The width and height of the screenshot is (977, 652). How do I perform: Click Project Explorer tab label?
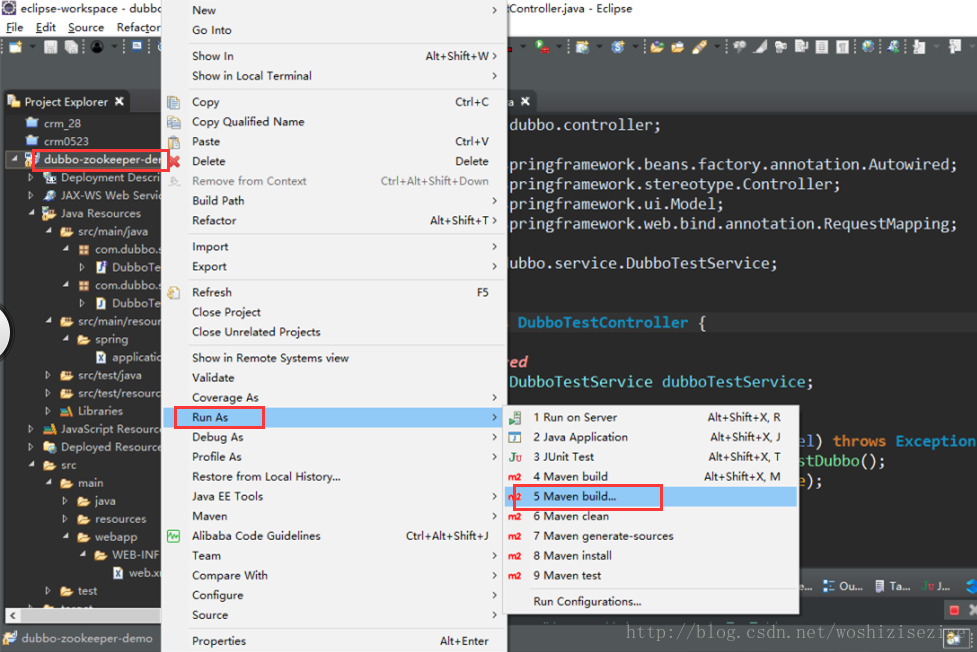click(66, 102)
